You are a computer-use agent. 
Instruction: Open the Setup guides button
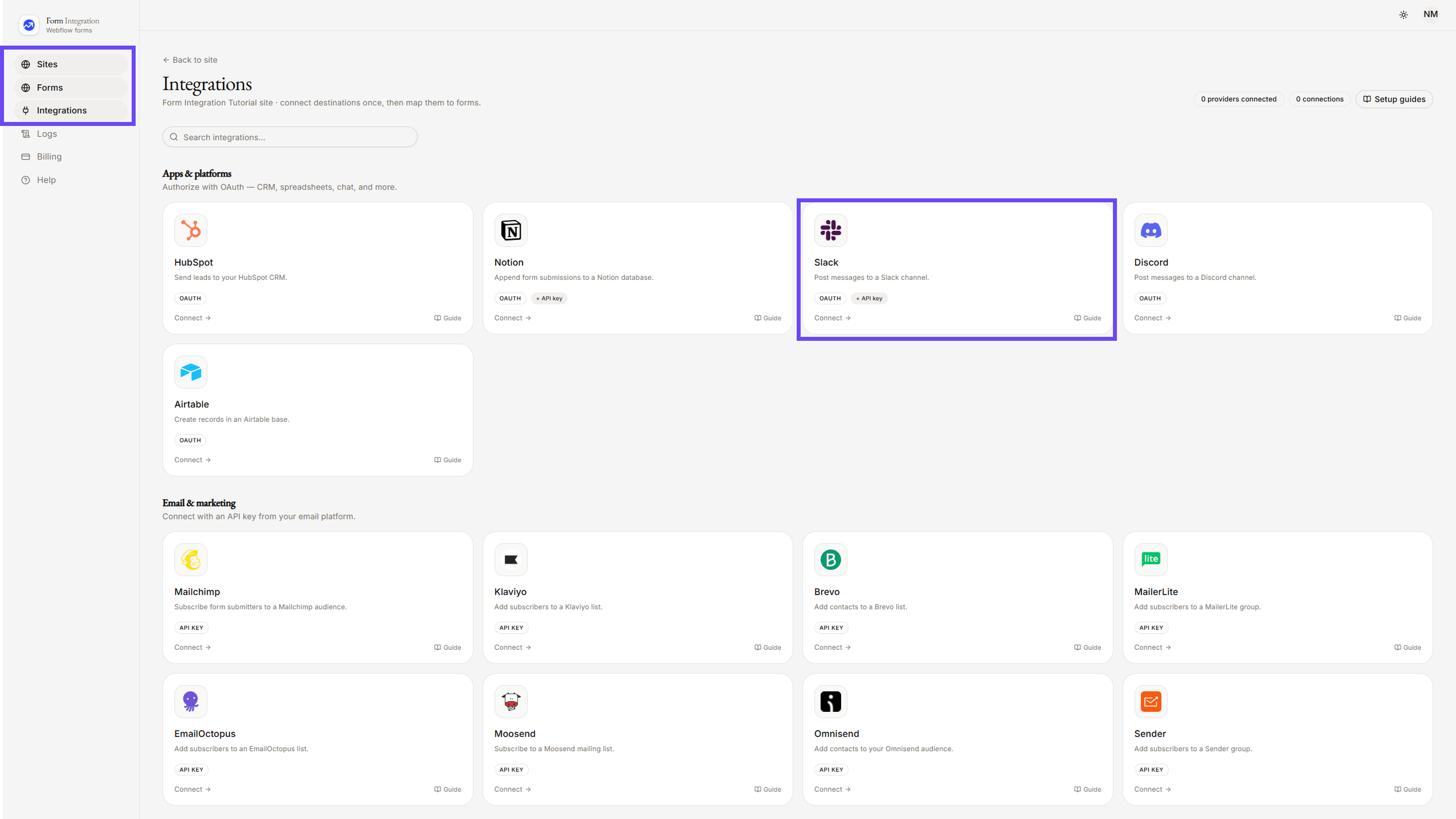[1394, 99]
